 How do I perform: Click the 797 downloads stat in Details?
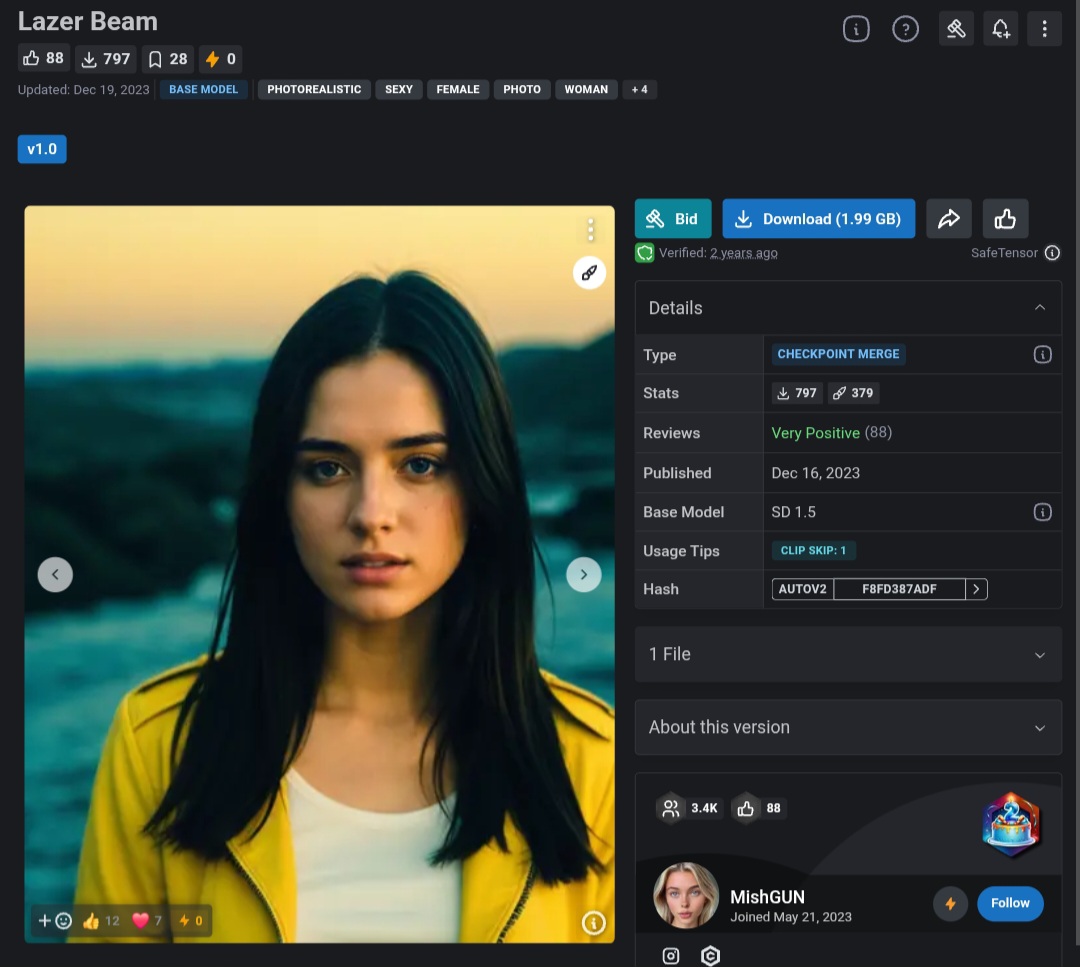point(797,393)
